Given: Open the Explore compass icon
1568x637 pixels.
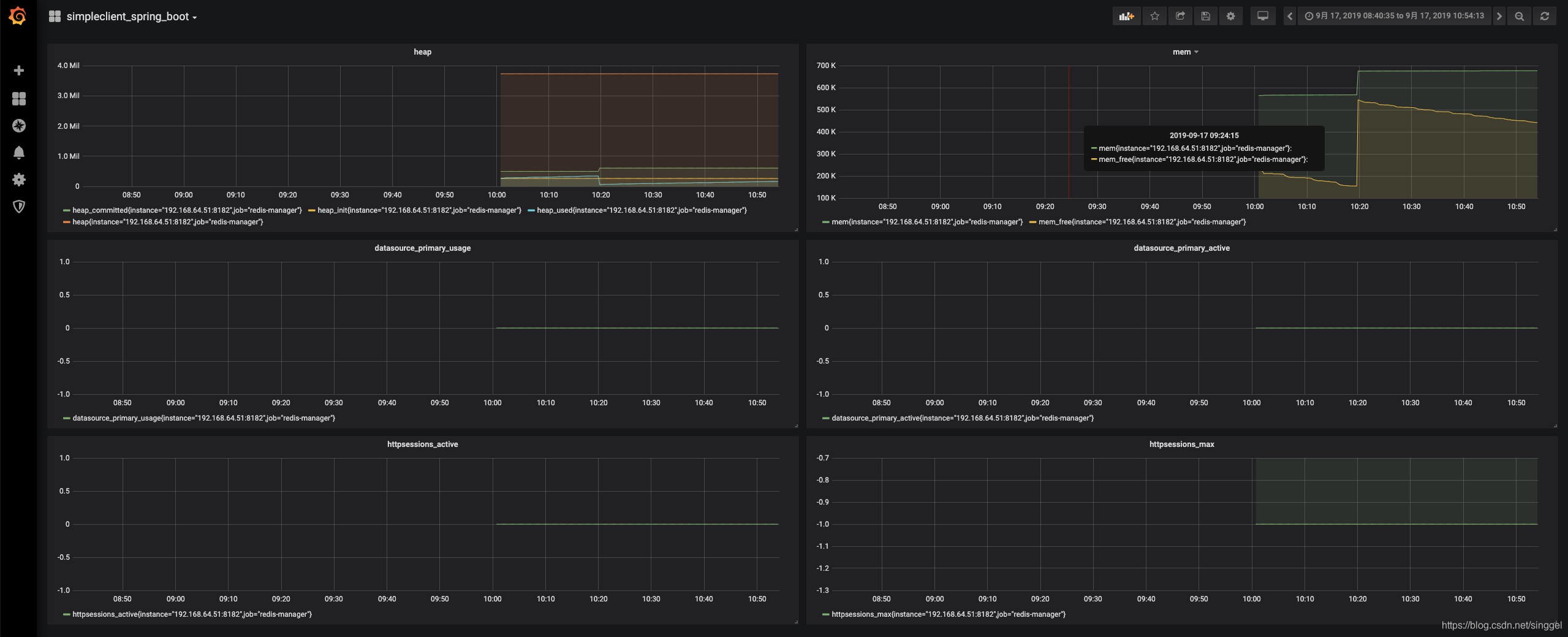Looking at the screenshot, I should 19,126.
